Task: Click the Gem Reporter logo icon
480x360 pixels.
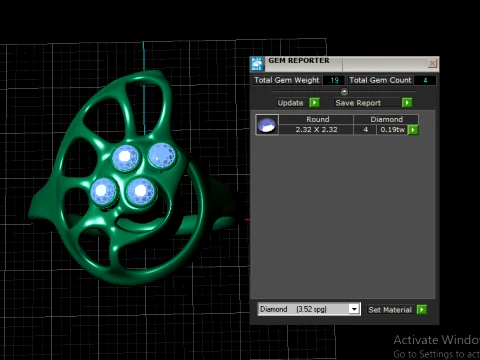Action: point(257,64)
